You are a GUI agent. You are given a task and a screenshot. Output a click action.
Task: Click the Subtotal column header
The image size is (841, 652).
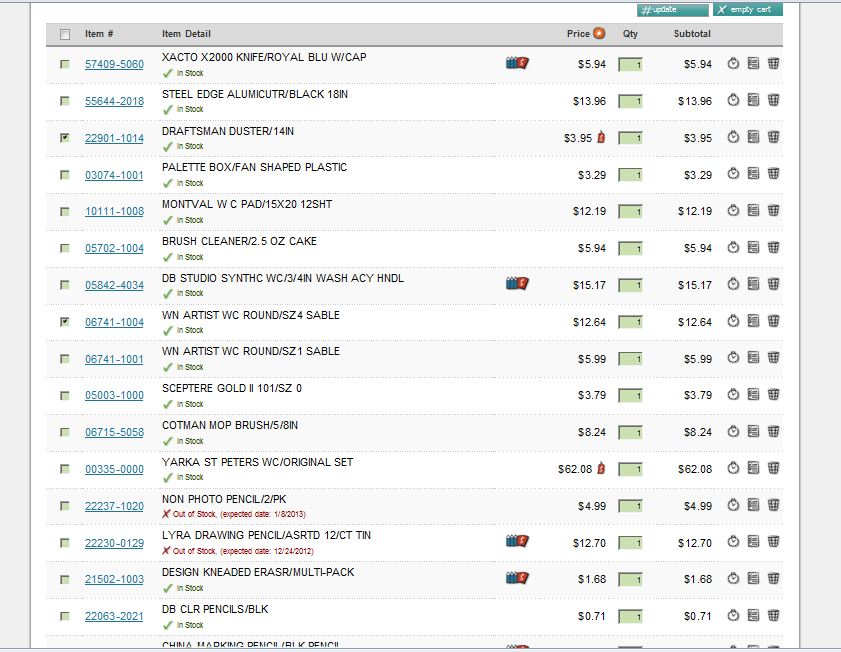click(x=692, y=34)
